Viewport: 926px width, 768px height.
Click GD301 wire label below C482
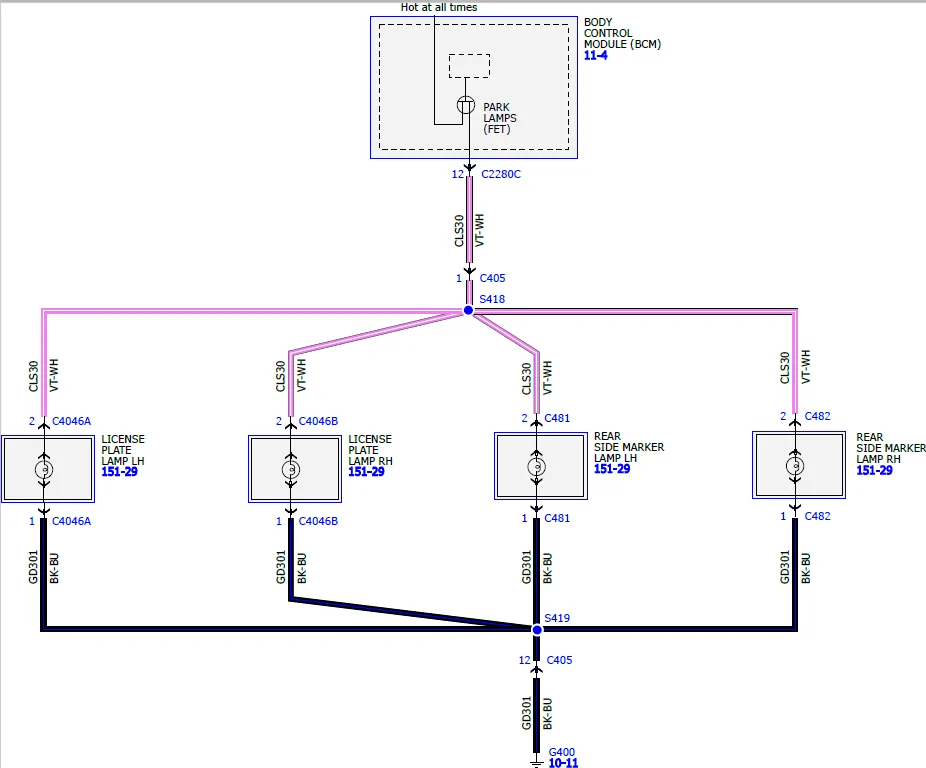[784, 567]
